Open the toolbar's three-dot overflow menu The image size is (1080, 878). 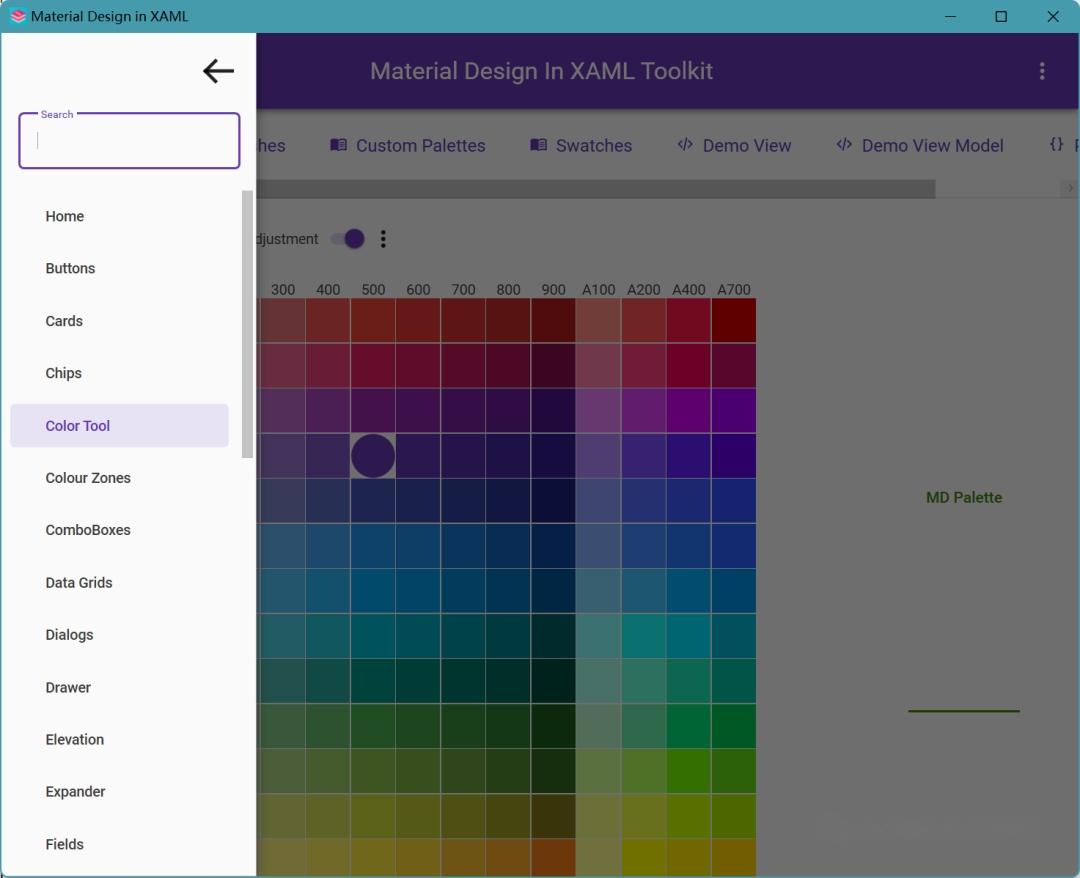(x=1041, y=71)
